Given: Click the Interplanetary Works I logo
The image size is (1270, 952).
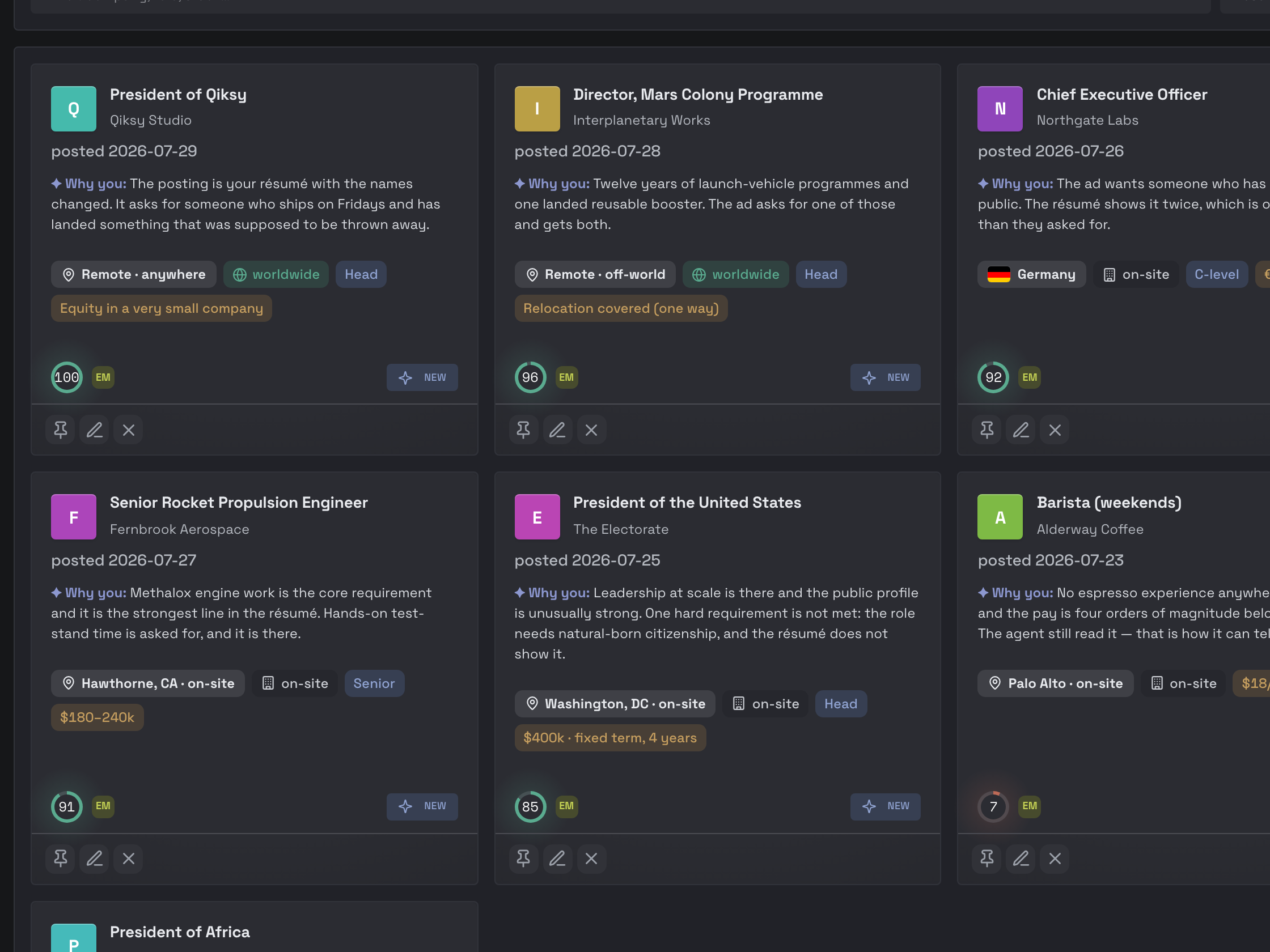Looking at the screenshot, I should [x=537, y=109].
